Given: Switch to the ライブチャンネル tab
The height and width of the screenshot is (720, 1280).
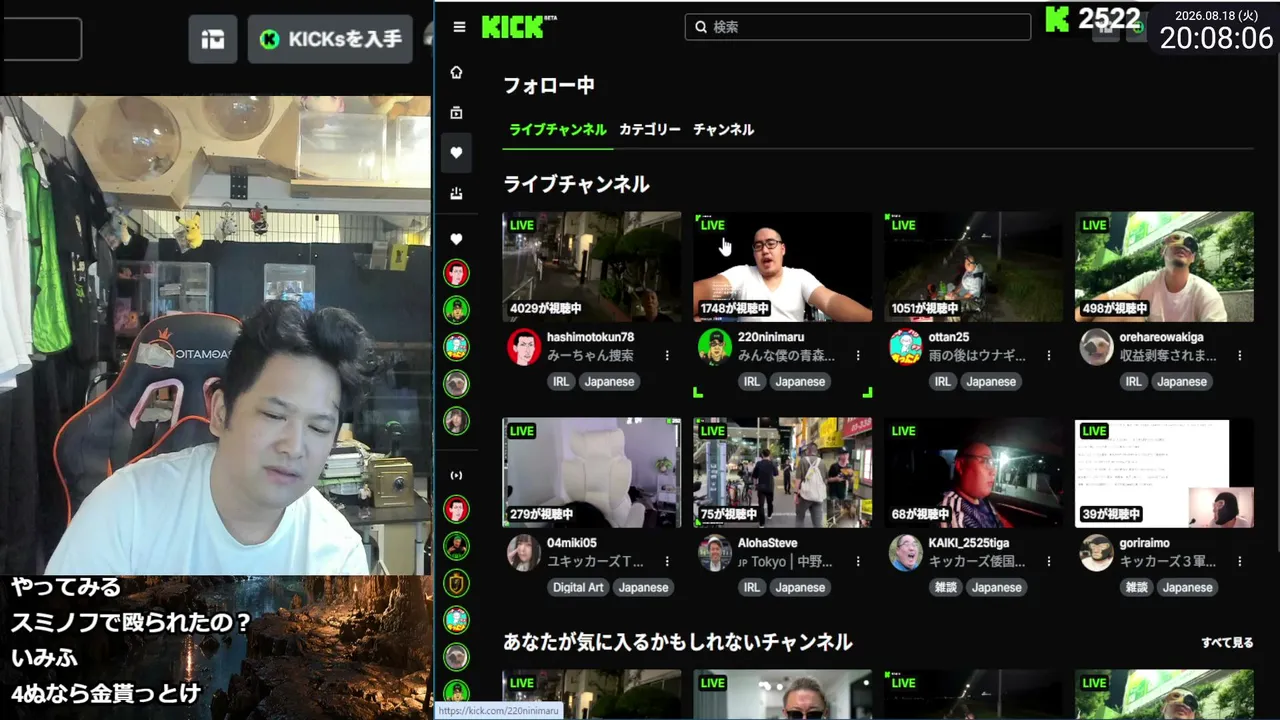Looking at the screenshot, I should coord(557,130).
